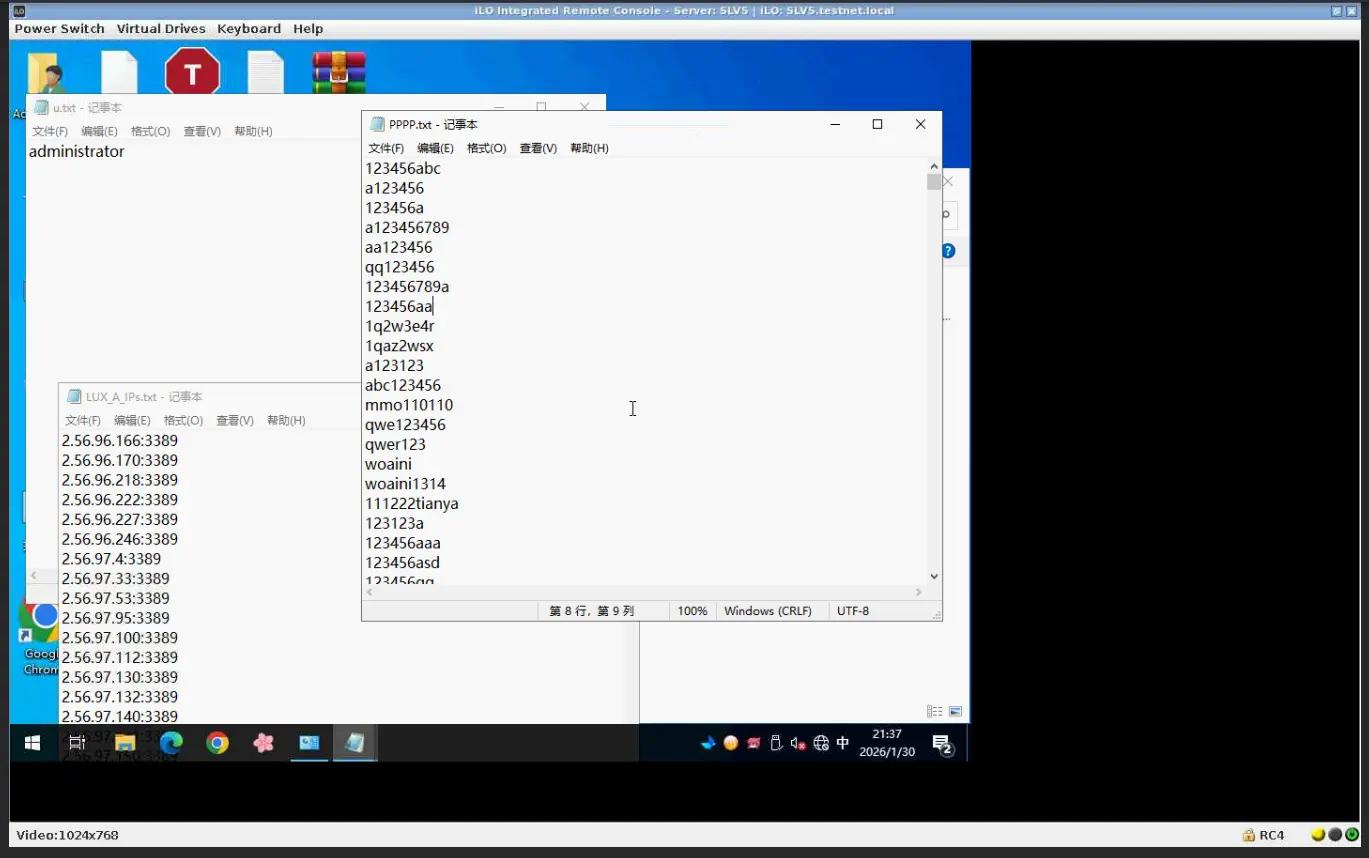
Task: Click scroll down arrow in PPPP.txt window
Action: [934, 576]
